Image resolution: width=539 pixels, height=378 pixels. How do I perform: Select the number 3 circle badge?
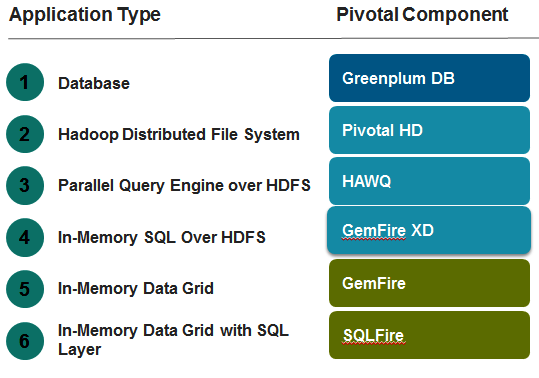coord(25,186)
